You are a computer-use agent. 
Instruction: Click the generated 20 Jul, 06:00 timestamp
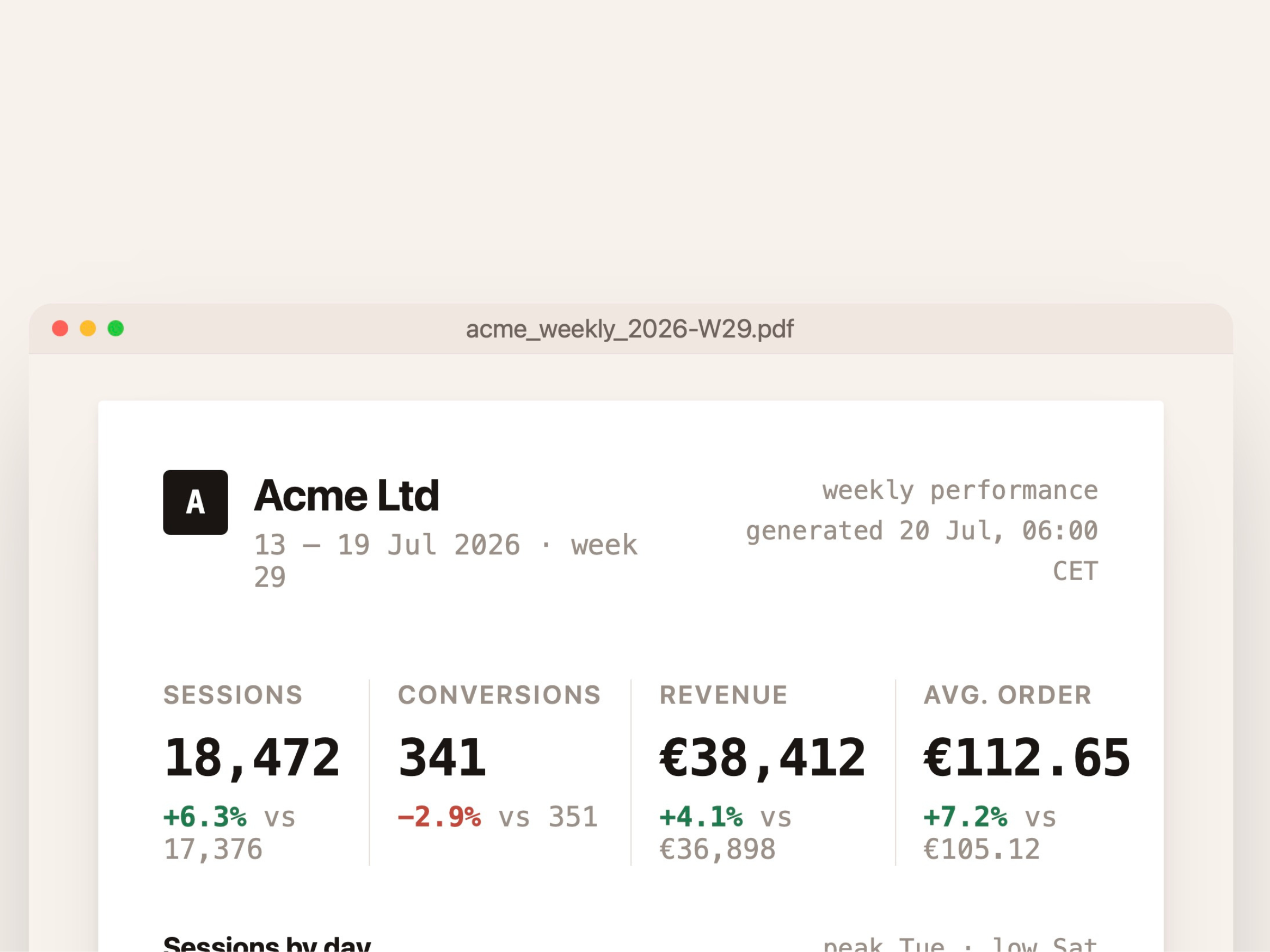[x=922, y=531]
